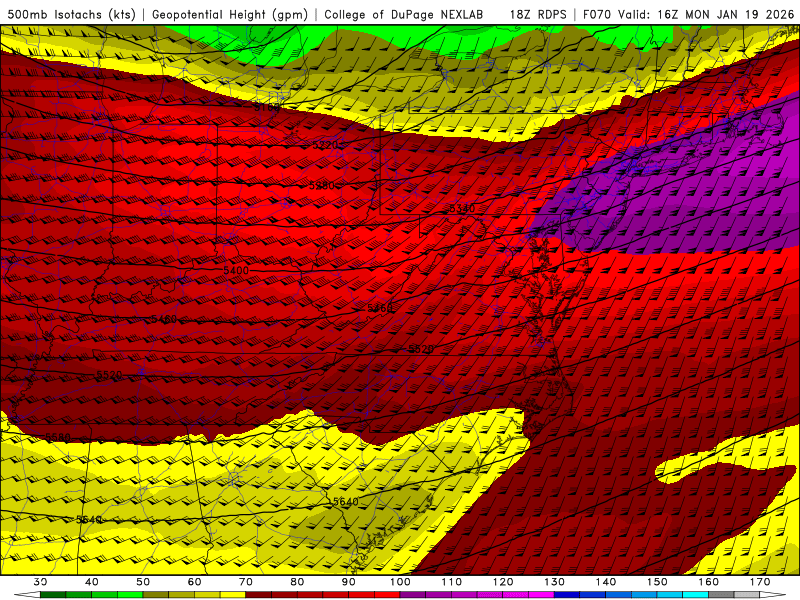
Task: Click the darkest maroon swatch starting at 70
Action: coord(259,594)
